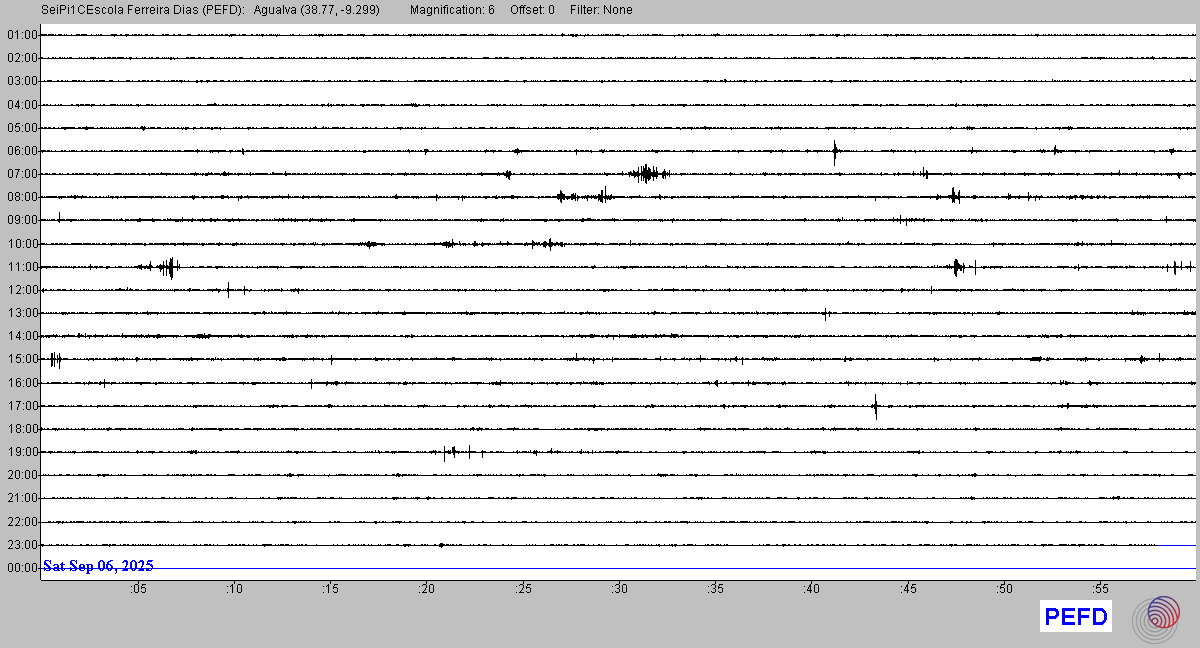Click the SeiPi1CEscola Ferreira Dias station title
1200x648 pixels.
pos(144,10)
